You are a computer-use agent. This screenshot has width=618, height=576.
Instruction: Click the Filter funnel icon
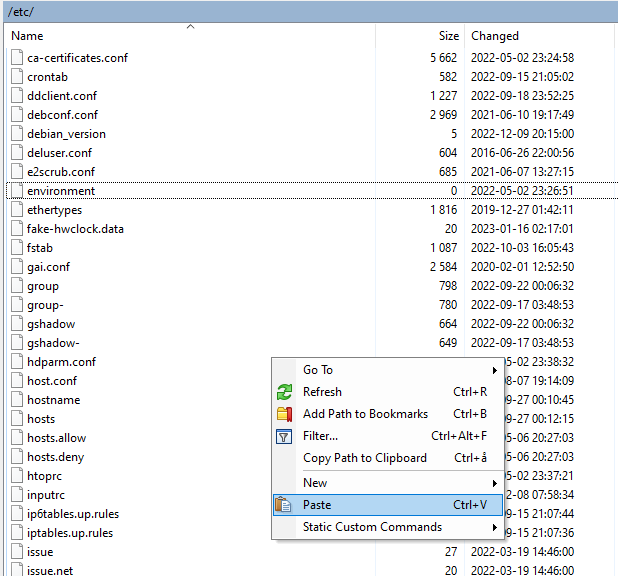click(x=284, y=436)
